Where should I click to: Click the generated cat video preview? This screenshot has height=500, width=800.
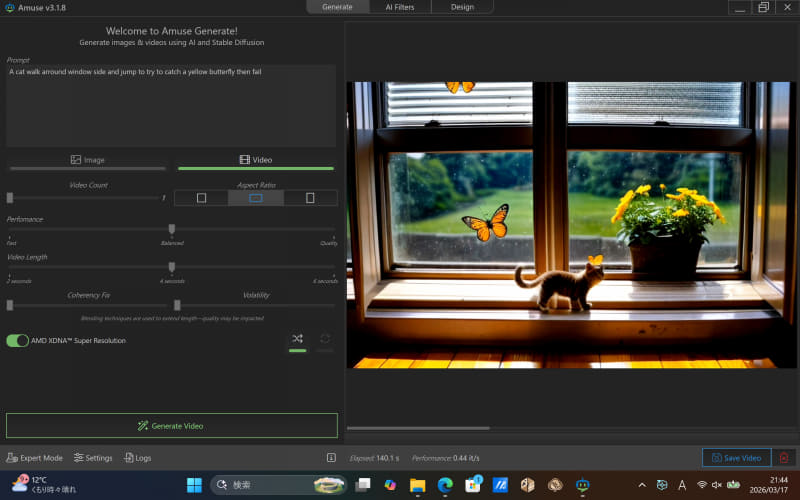click(x=571, y=225)
